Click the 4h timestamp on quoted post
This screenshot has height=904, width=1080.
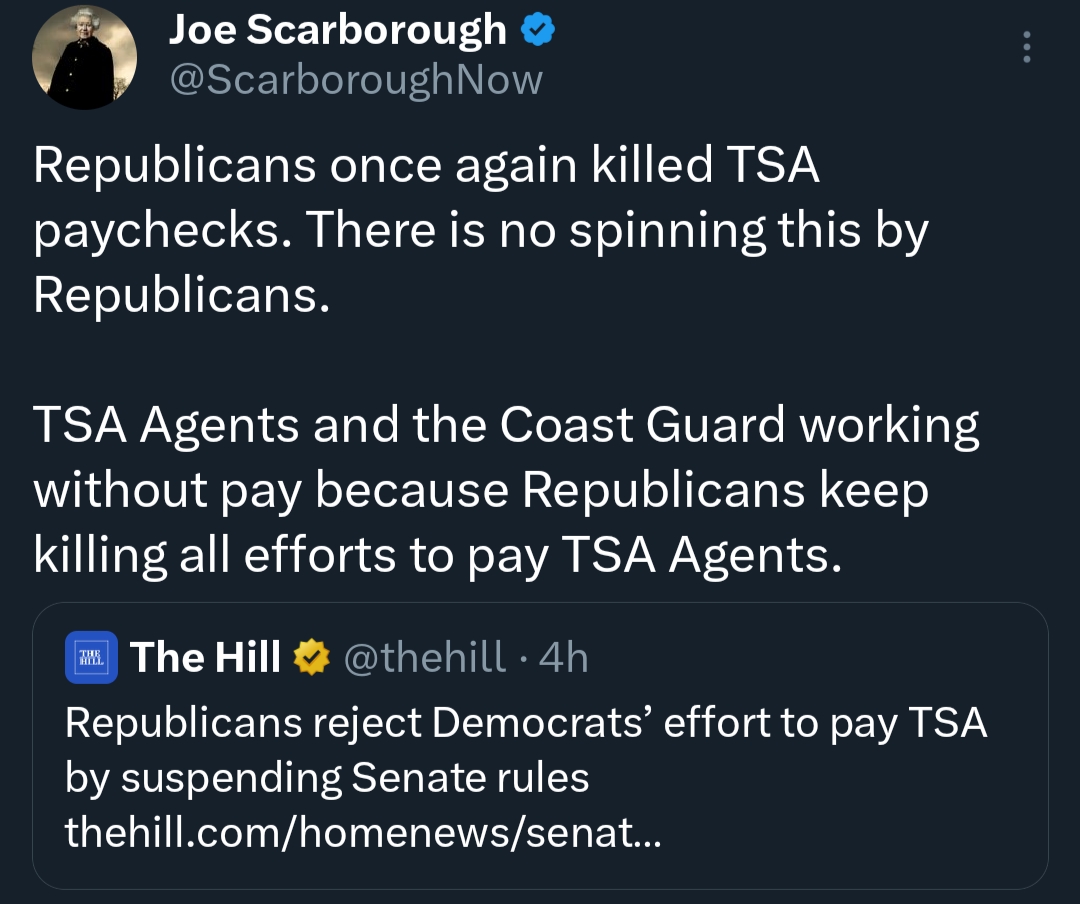[563, 657]
